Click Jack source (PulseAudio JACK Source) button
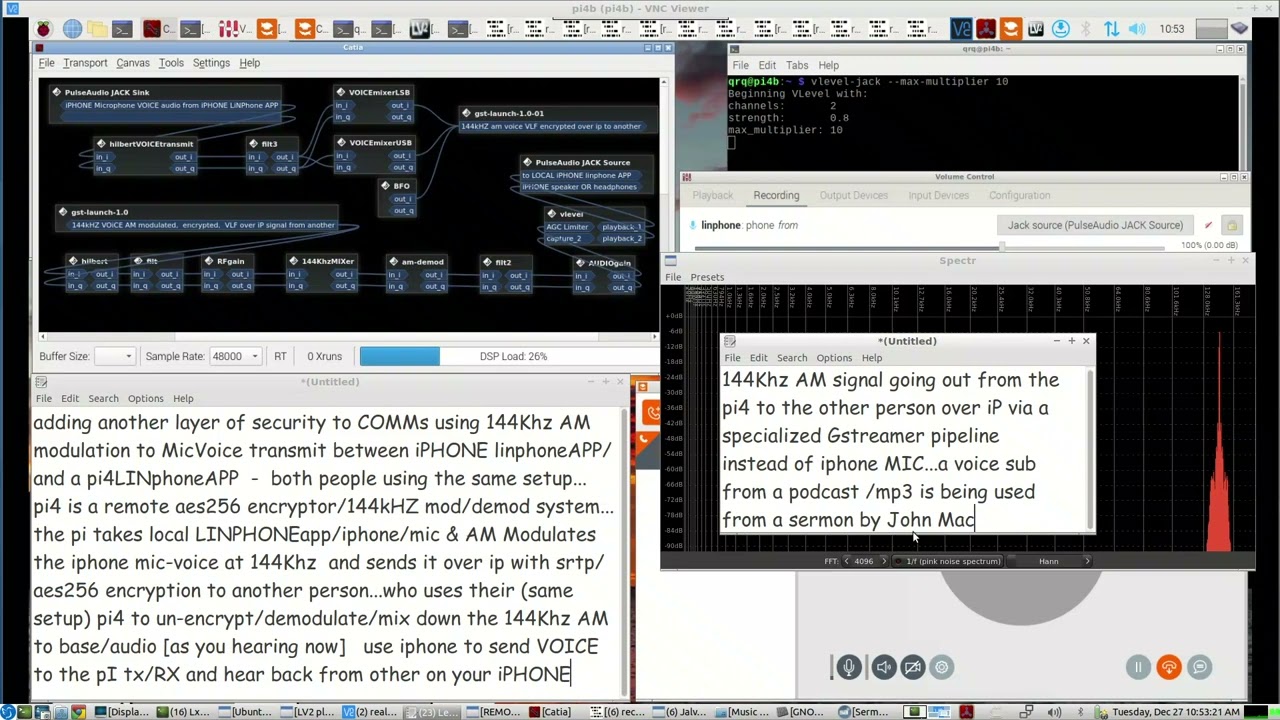The image size is (1280, 720). coord(1095,225)
